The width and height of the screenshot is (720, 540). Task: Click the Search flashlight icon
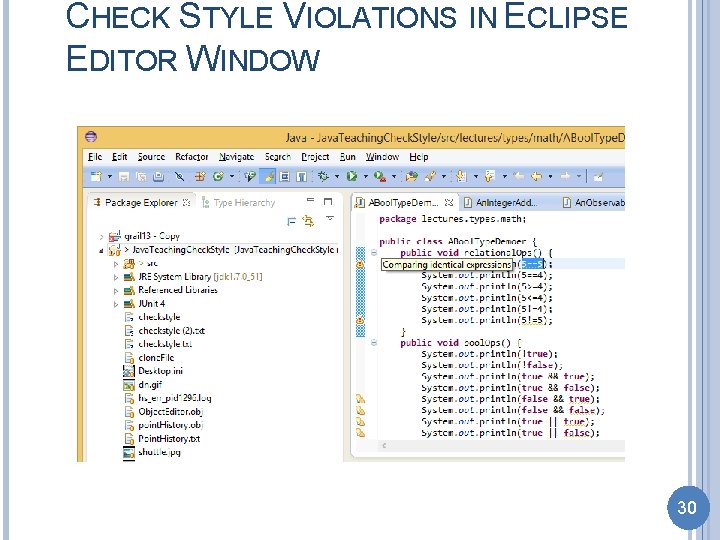pyautogui.click(x=430, y=176)
